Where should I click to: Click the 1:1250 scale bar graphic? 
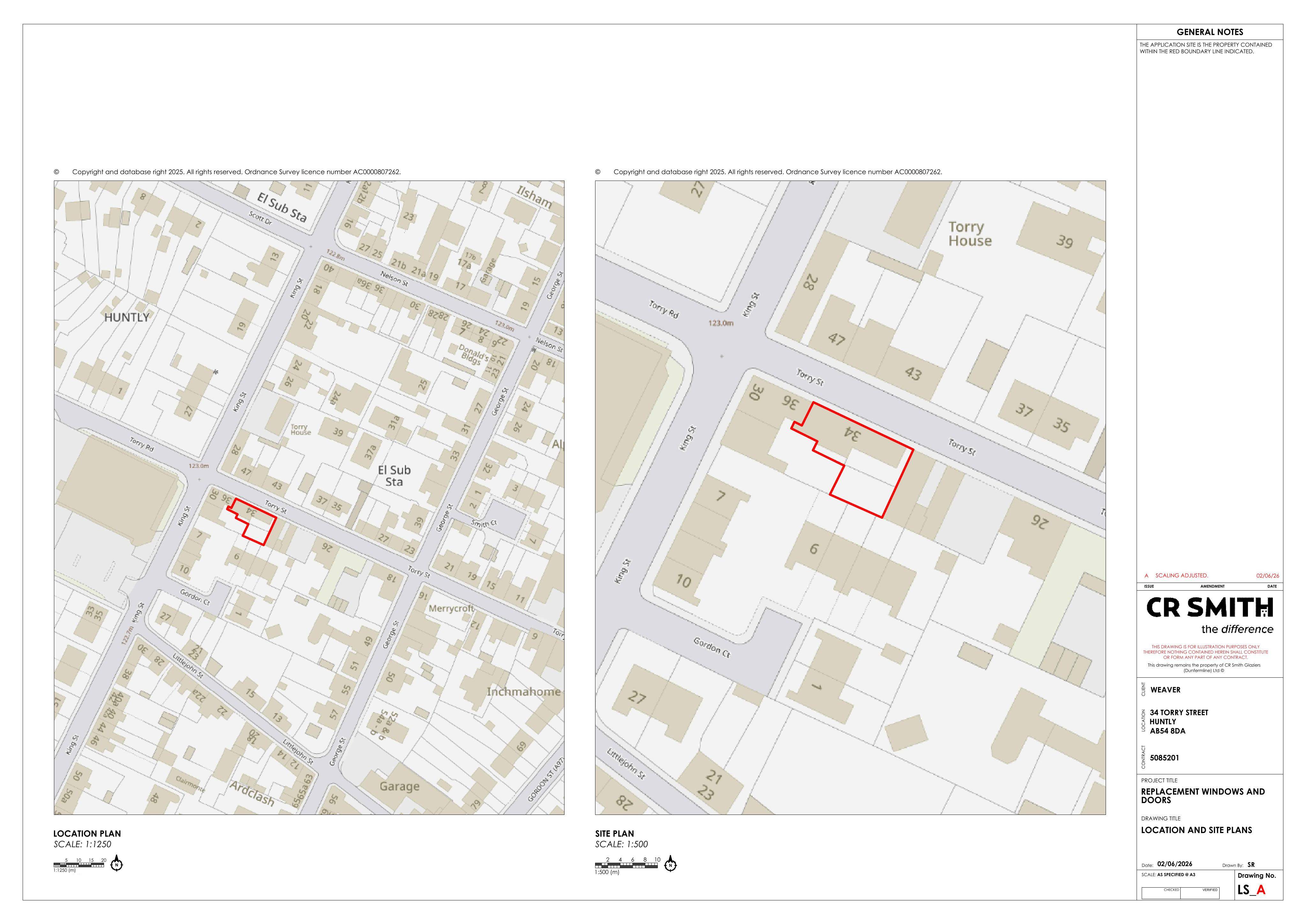78,865
